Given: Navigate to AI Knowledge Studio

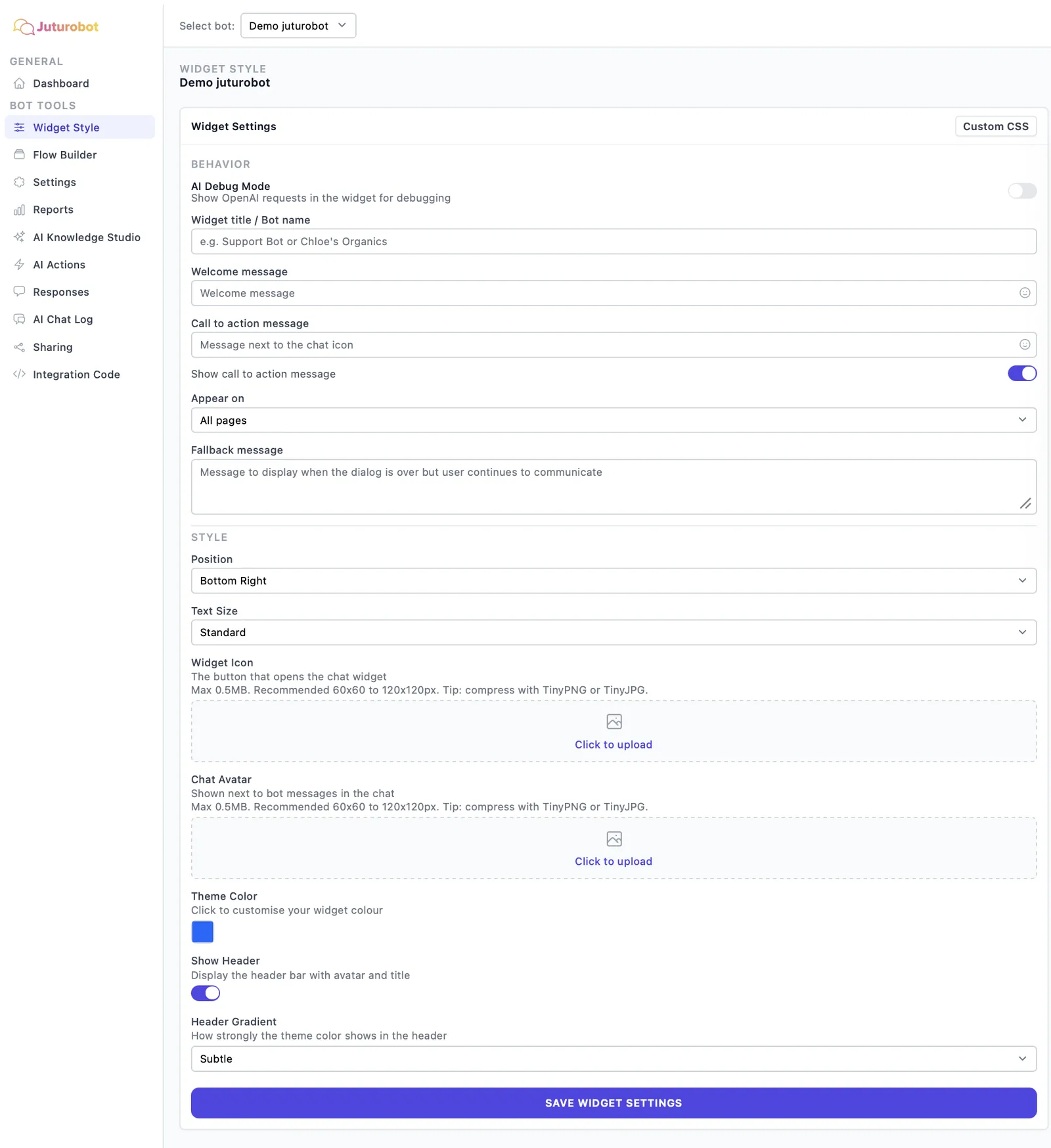Looking at the screenshot, I should click(x=80, y=237).
